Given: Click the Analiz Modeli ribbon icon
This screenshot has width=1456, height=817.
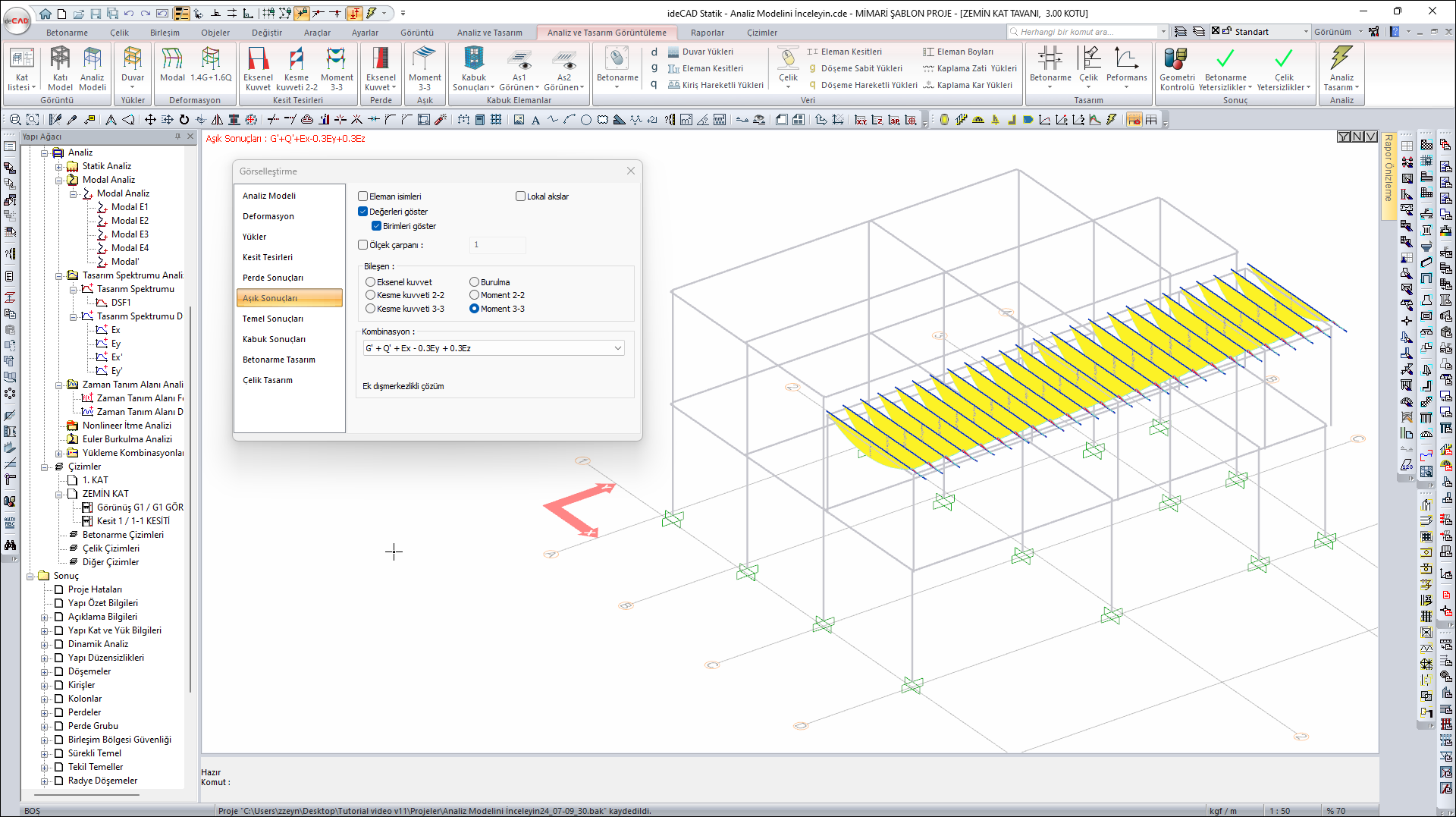Looking at the screenshot, I should [x=92, y=67].
